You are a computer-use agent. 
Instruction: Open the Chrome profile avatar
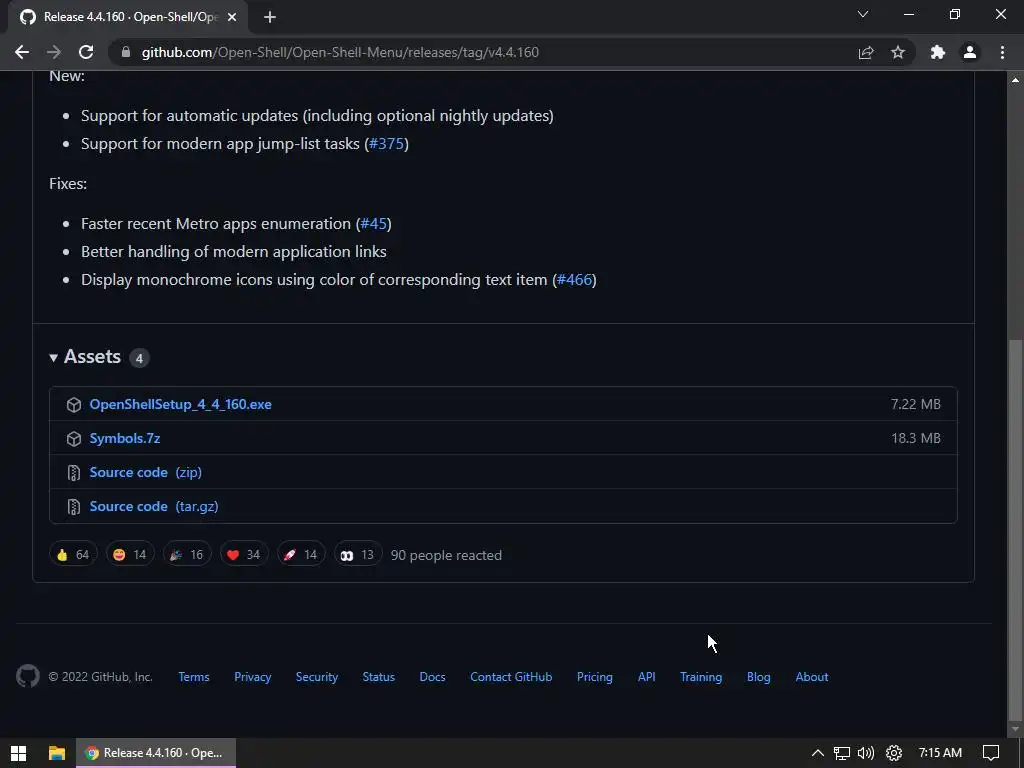point(970,52)
